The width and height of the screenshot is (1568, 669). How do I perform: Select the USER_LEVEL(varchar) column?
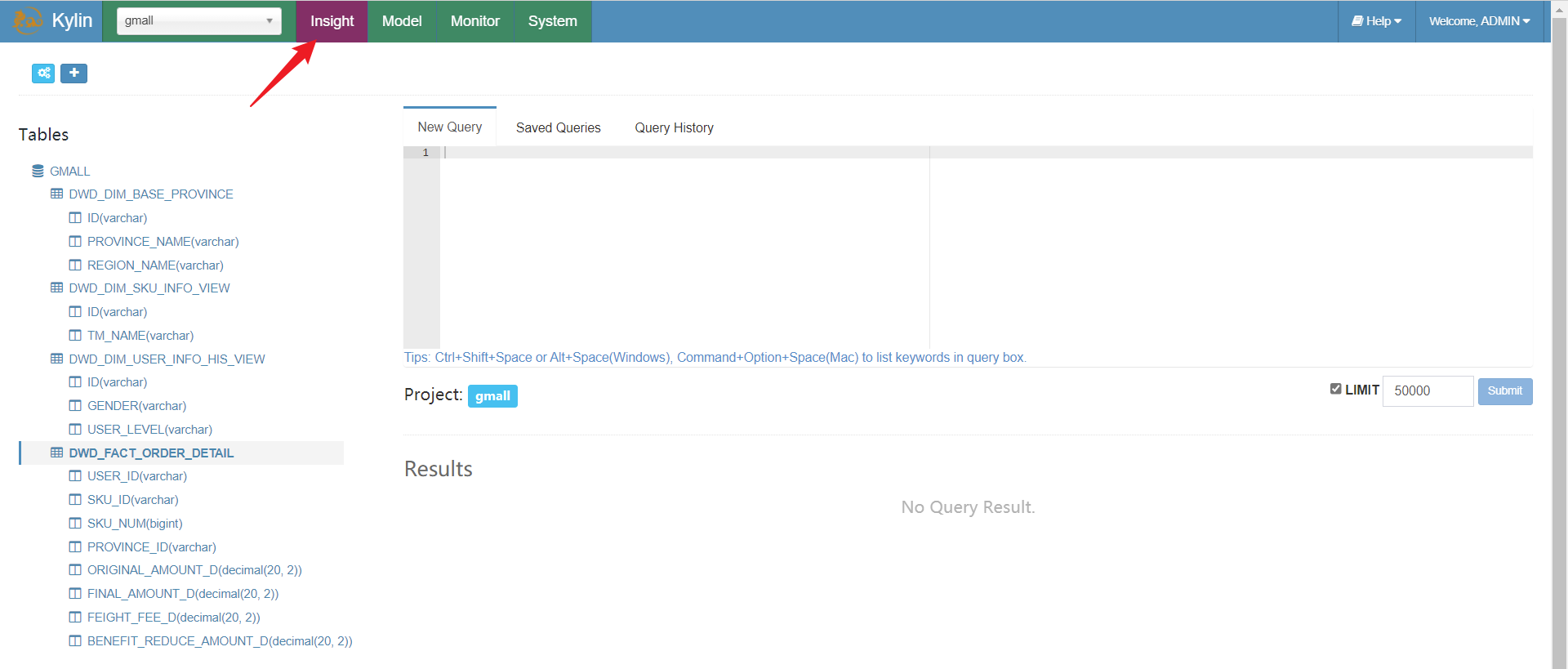pyautogui.click(x=149, y=430)
